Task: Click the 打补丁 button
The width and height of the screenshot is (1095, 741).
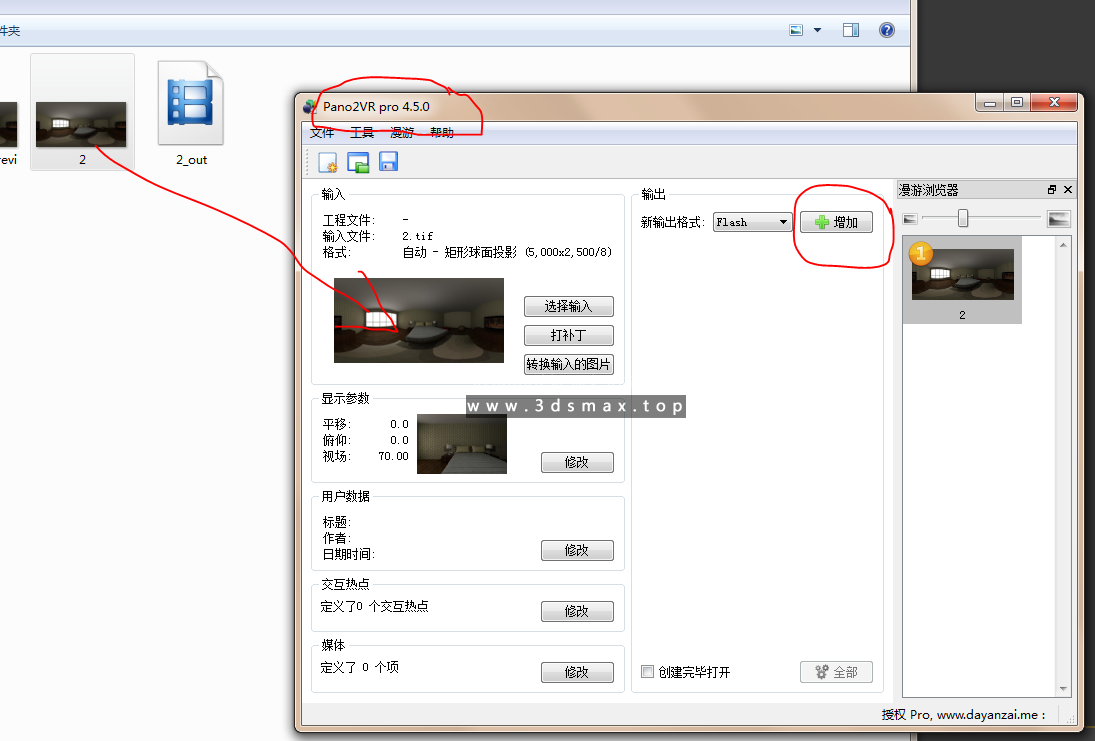Action: (568, 335)
